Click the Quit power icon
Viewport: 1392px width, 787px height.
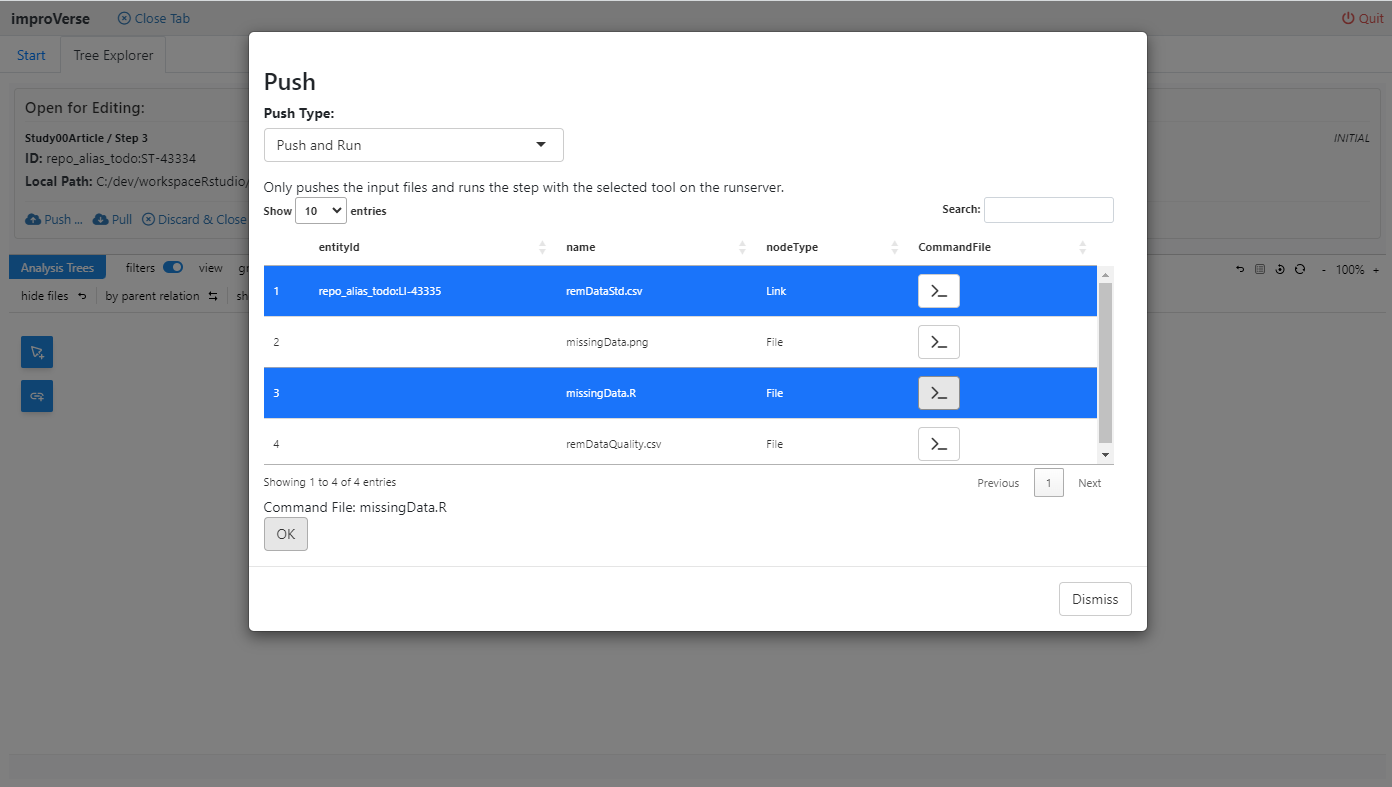point(1348,19)
